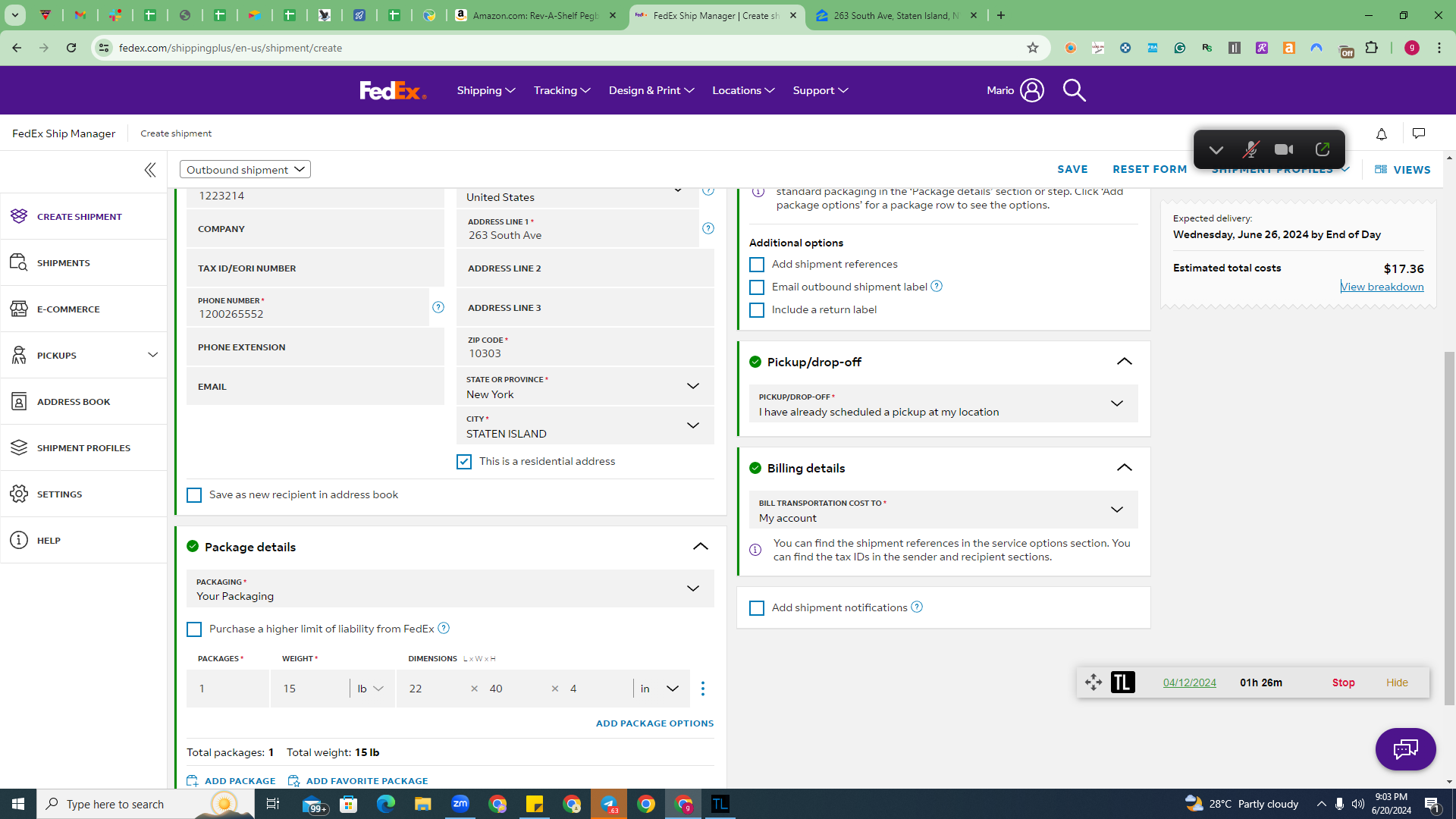Open the messages chat icon
Viewport: 1456px width, 819px height.
click(x=1419, y=133)
